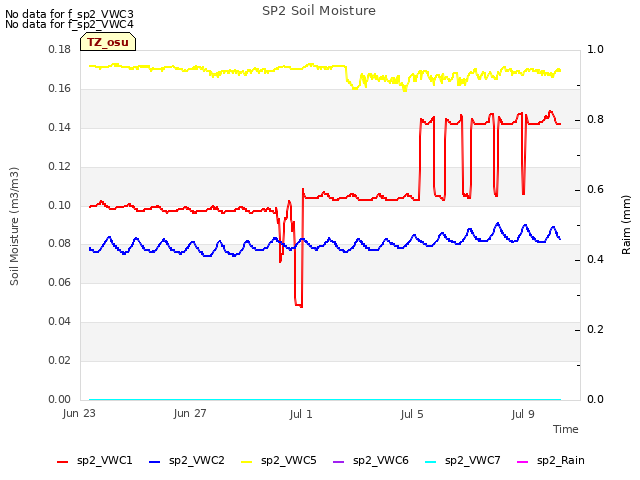Click the magenta sp2_Rain legend swatch
This screenshot has height=480, width=640.
pyautogui.click(x=523, y=462)
